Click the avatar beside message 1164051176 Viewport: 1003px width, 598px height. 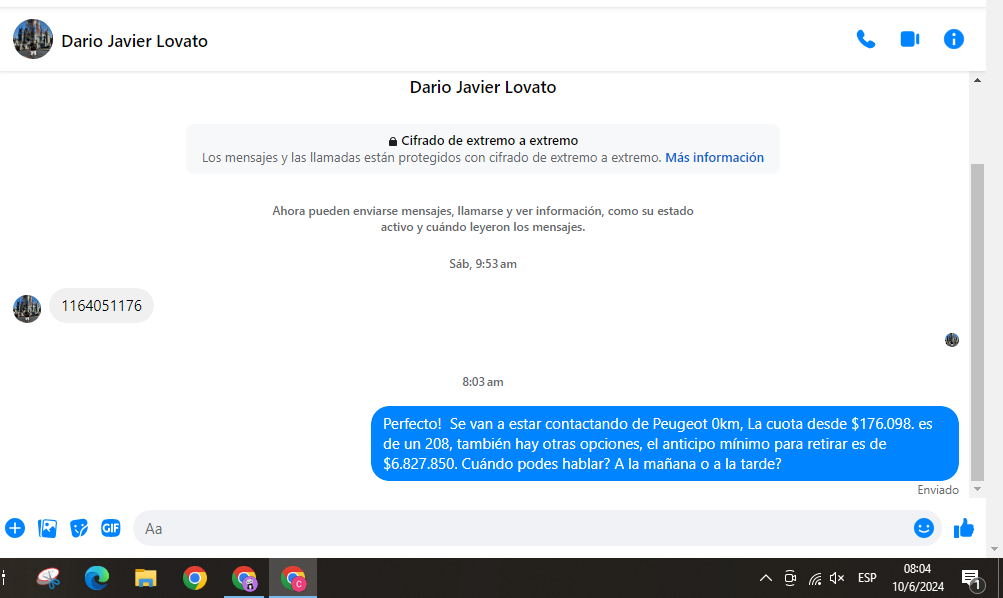tap(27, 308)
